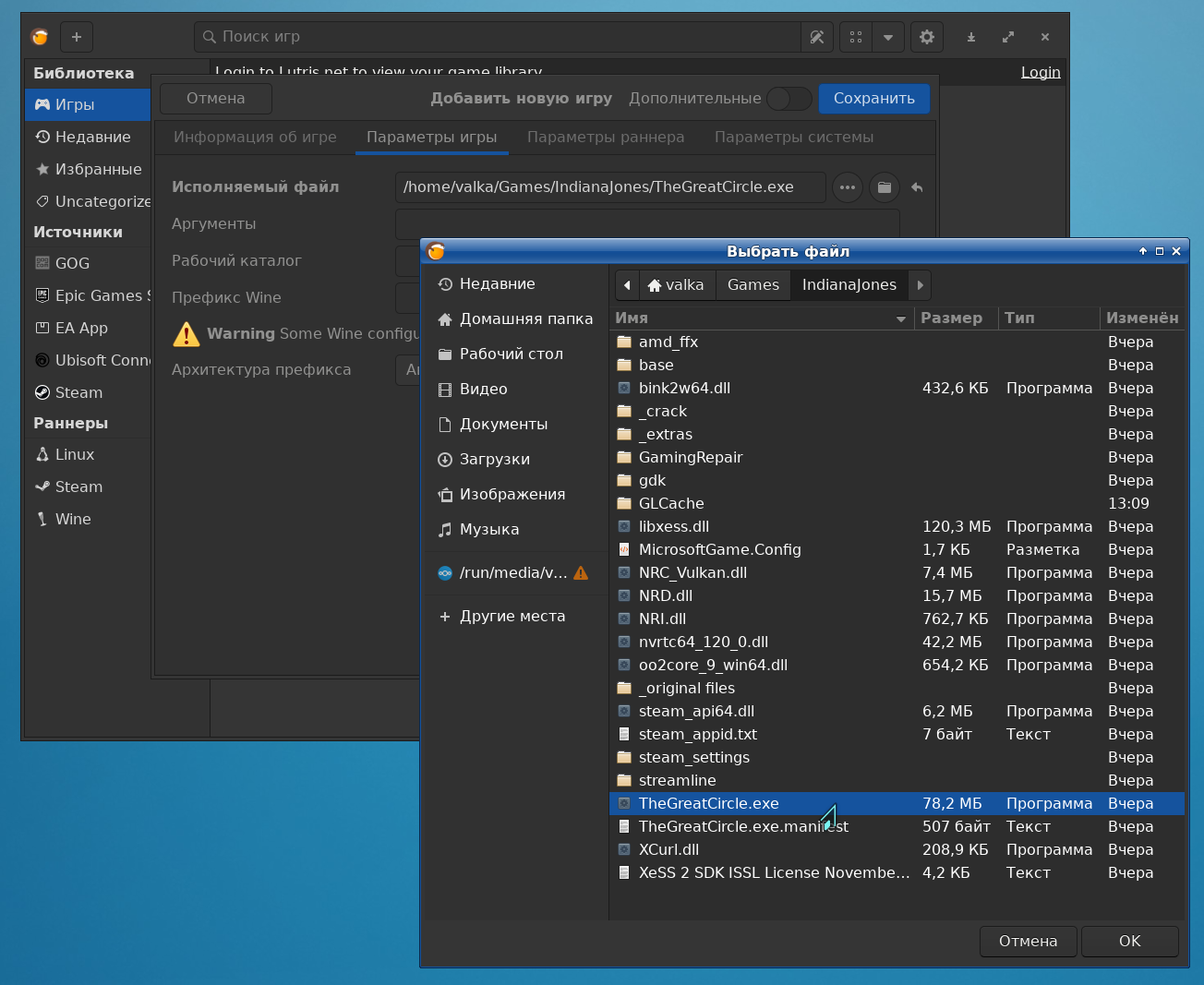The image size is (1204, 985).
Task: Click OK in the file chooser
Action: point(1130,941)
